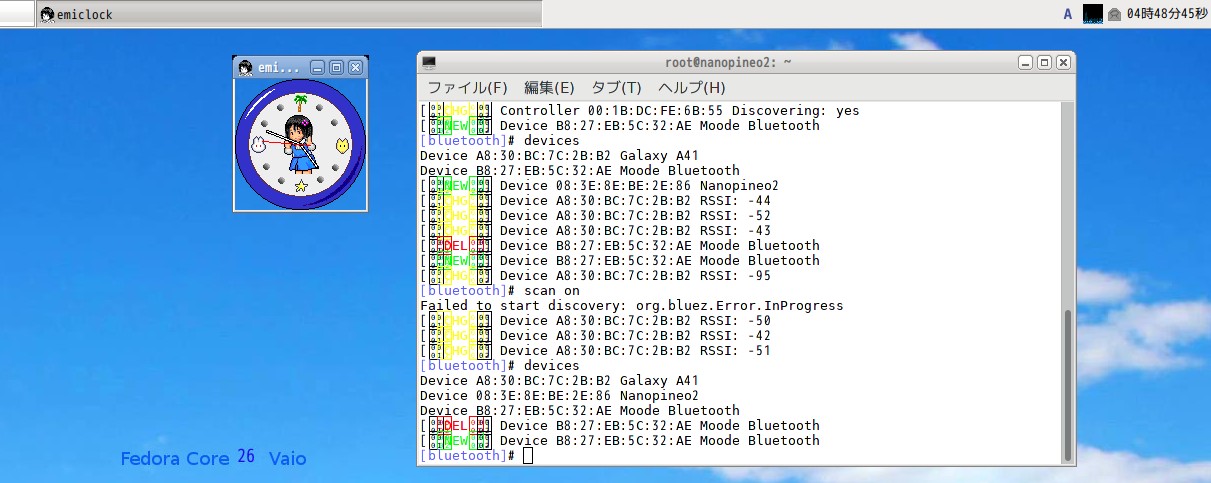Click the white rabbit icon on clock

(258, 144)
